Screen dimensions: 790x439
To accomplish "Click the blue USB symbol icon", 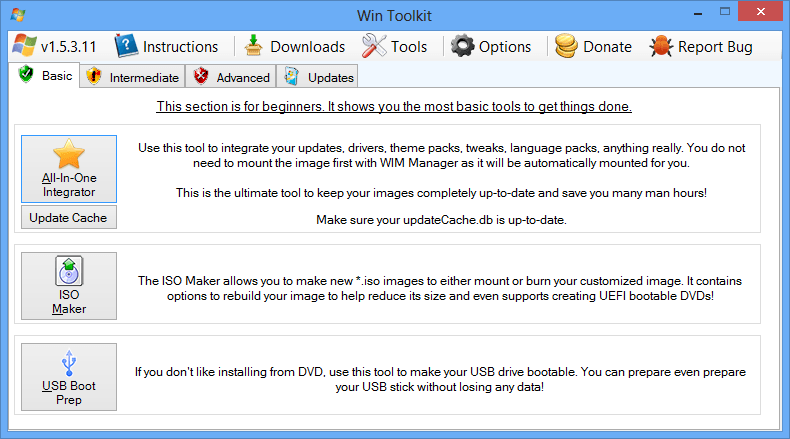I will pos(69,363).
